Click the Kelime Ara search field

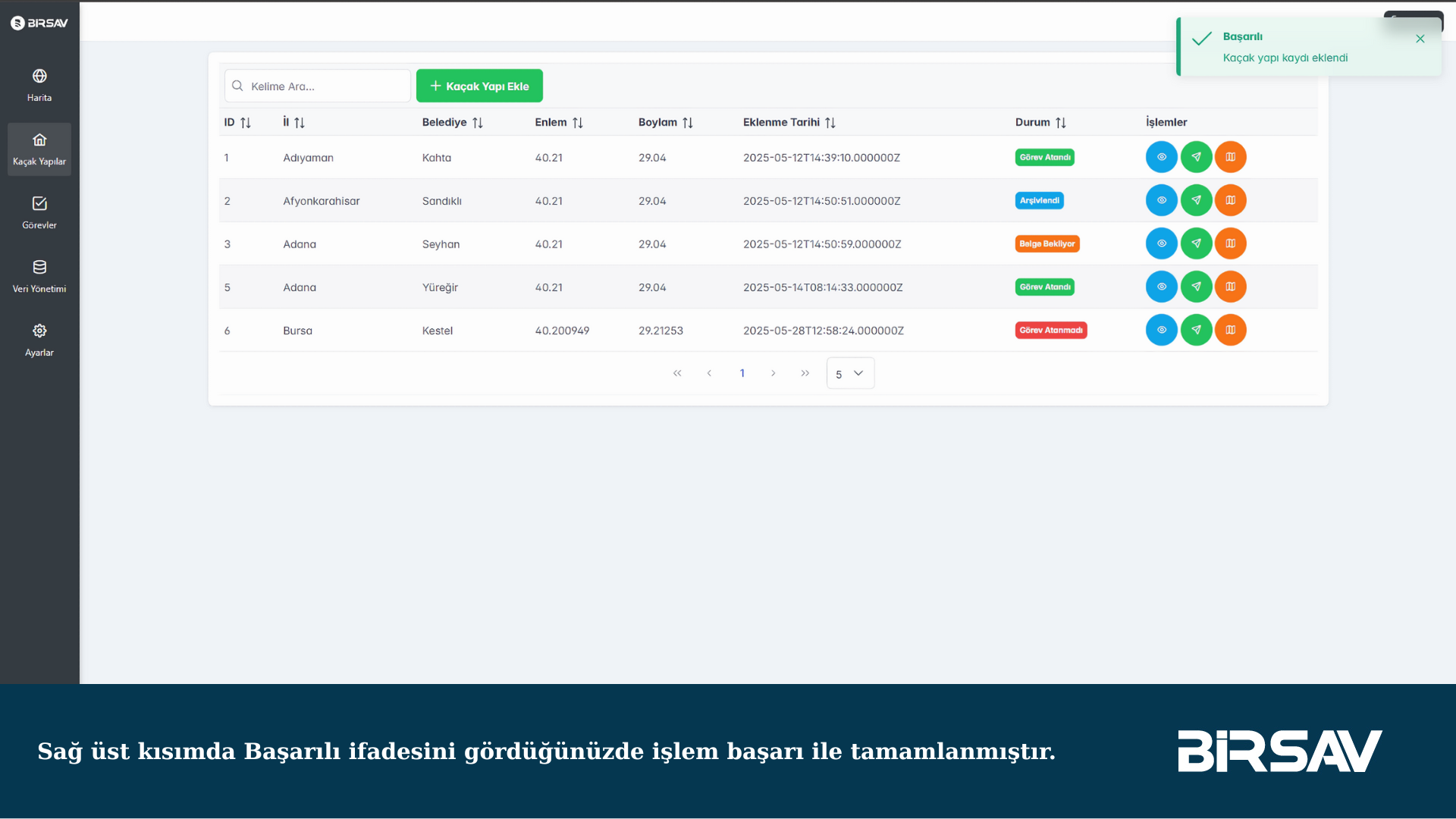coord(318,86)
